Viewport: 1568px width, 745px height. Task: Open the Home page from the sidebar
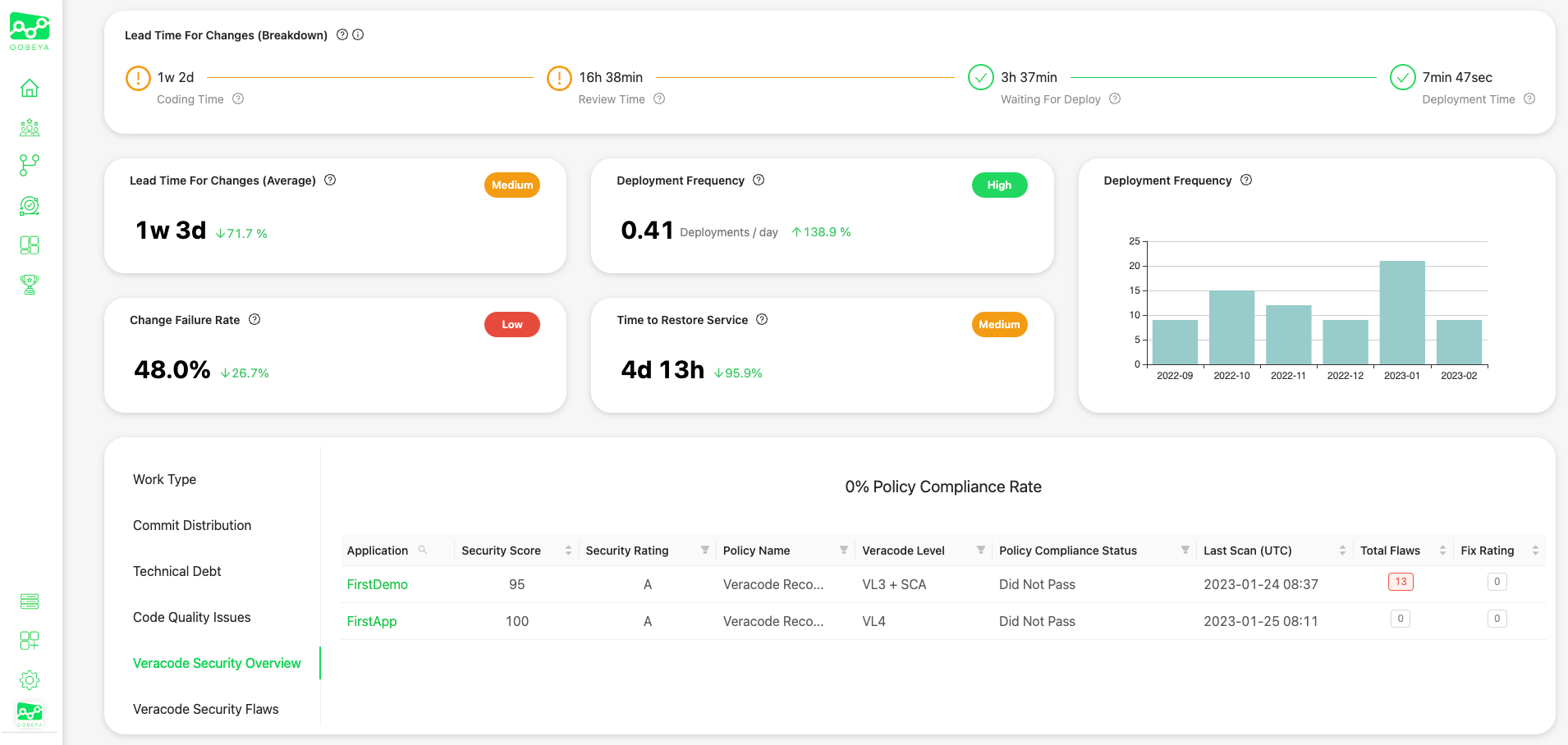(x=30, y=87)
